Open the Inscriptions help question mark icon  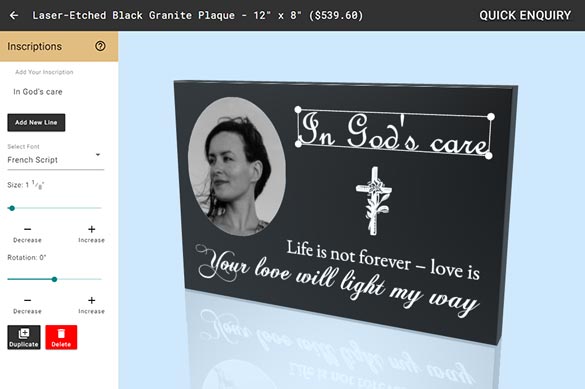tap(100, 46)
